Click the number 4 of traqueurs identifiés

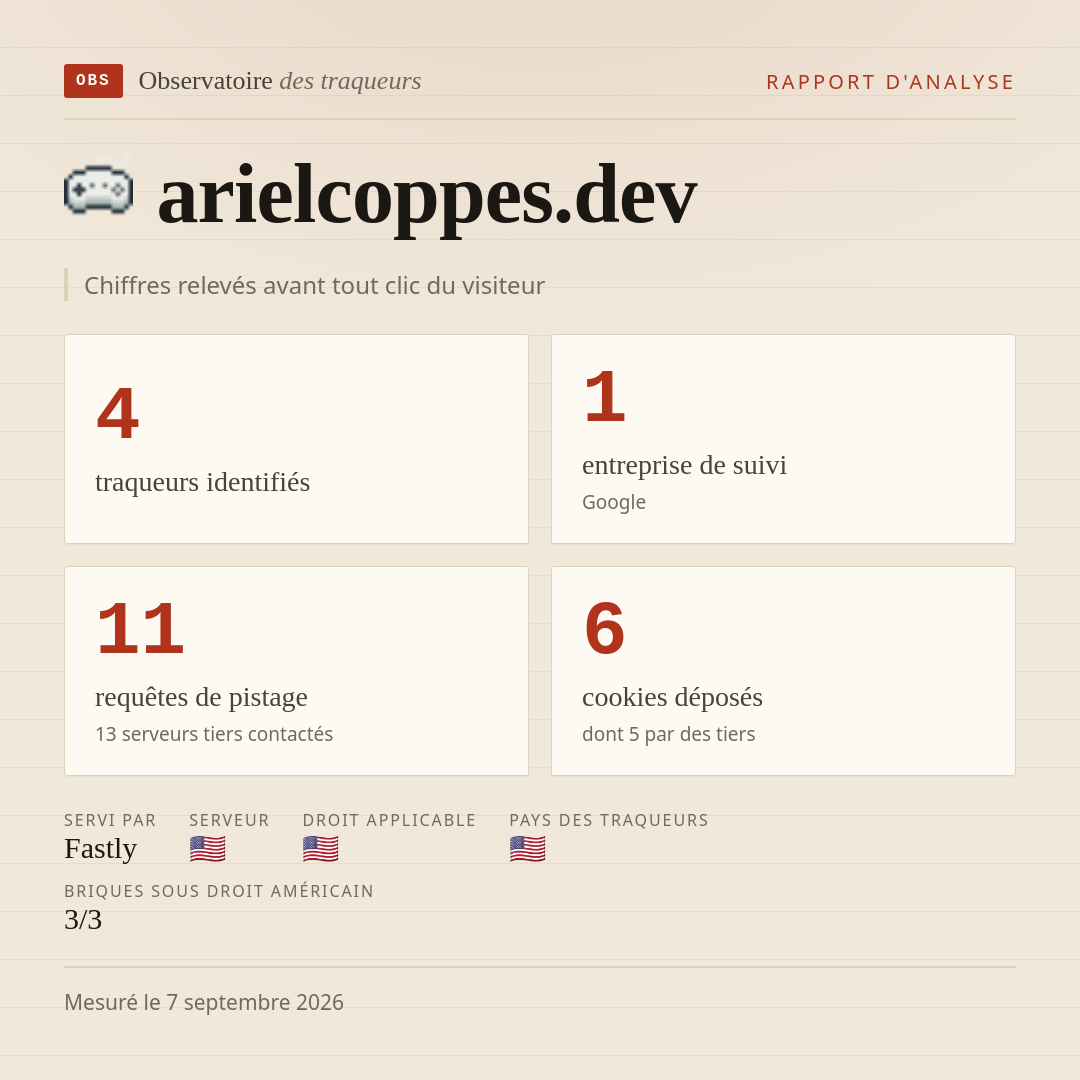pos(118,414)
